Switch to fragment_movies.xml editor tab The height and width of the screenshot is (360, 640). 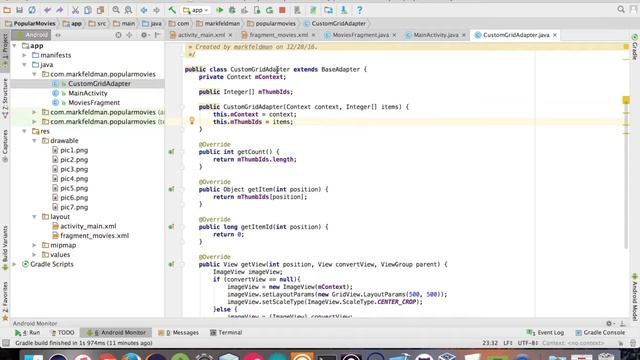(x=278, y=35)
